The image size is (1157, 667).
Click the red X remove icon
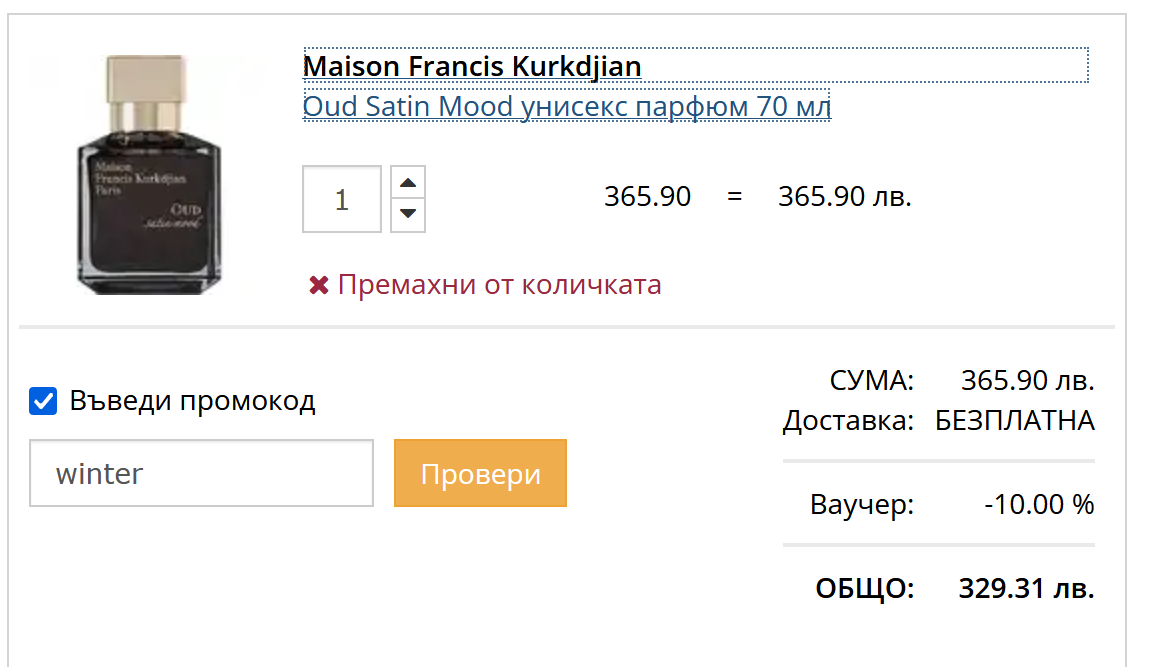click(x=318, y=286)
